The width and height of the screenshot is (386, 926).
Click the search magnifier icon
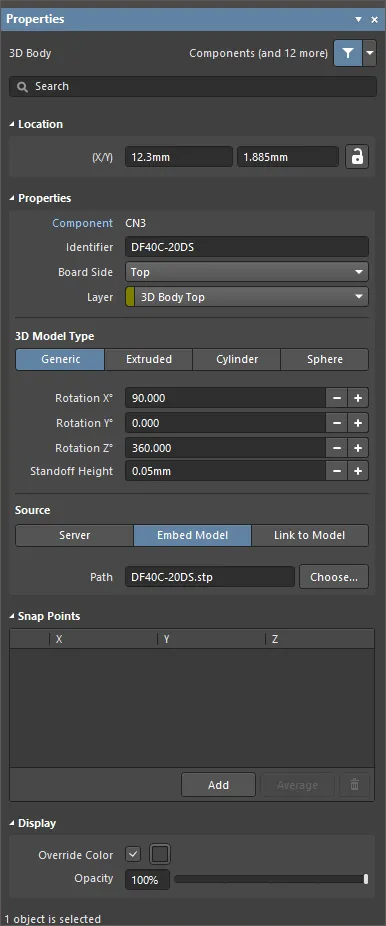(x=22, y=86)
